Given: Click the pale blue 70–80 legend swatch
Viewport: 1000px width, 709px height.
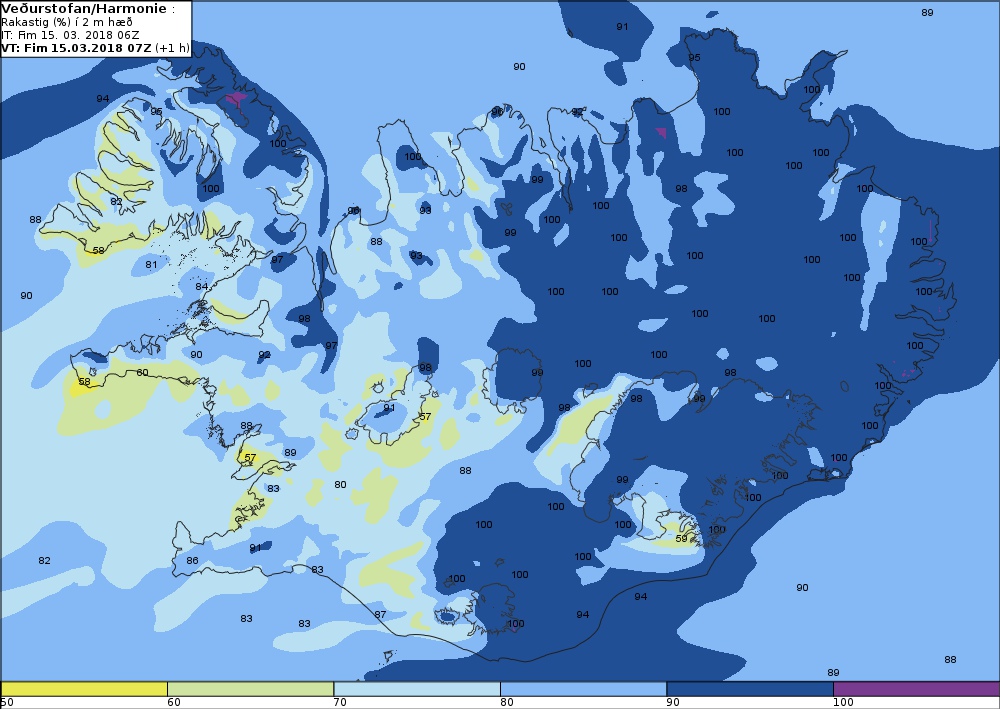Looking at the screenshot, I should pos(417,689).
